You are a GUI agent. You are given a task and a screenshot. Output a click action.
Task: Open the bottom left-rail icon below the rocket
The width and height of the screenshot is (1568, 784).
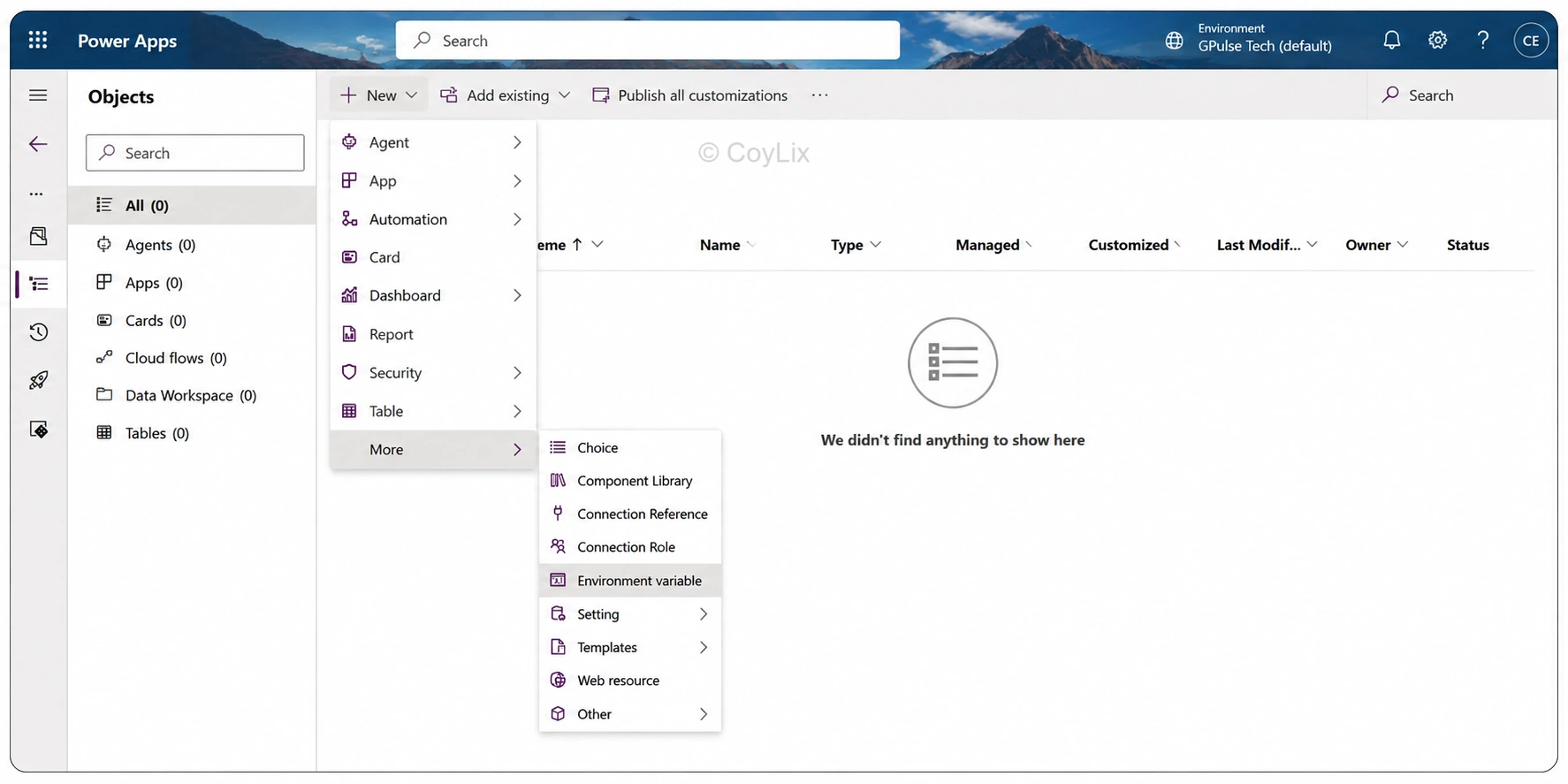click(x=38, y=429)
